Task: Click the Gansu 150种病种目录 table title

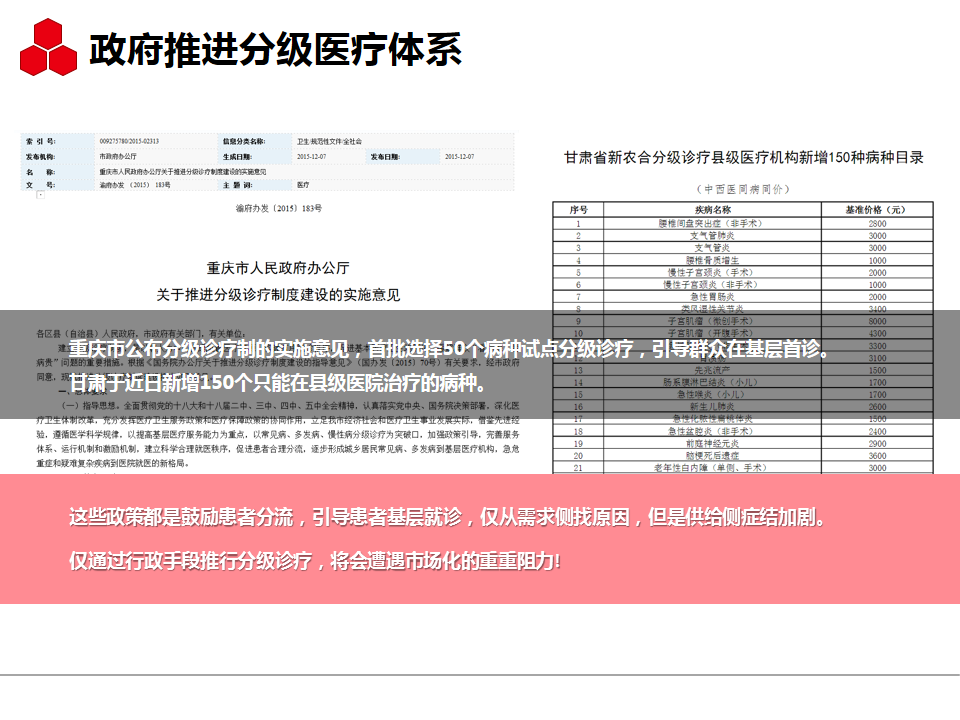Action: pos(743,157)
